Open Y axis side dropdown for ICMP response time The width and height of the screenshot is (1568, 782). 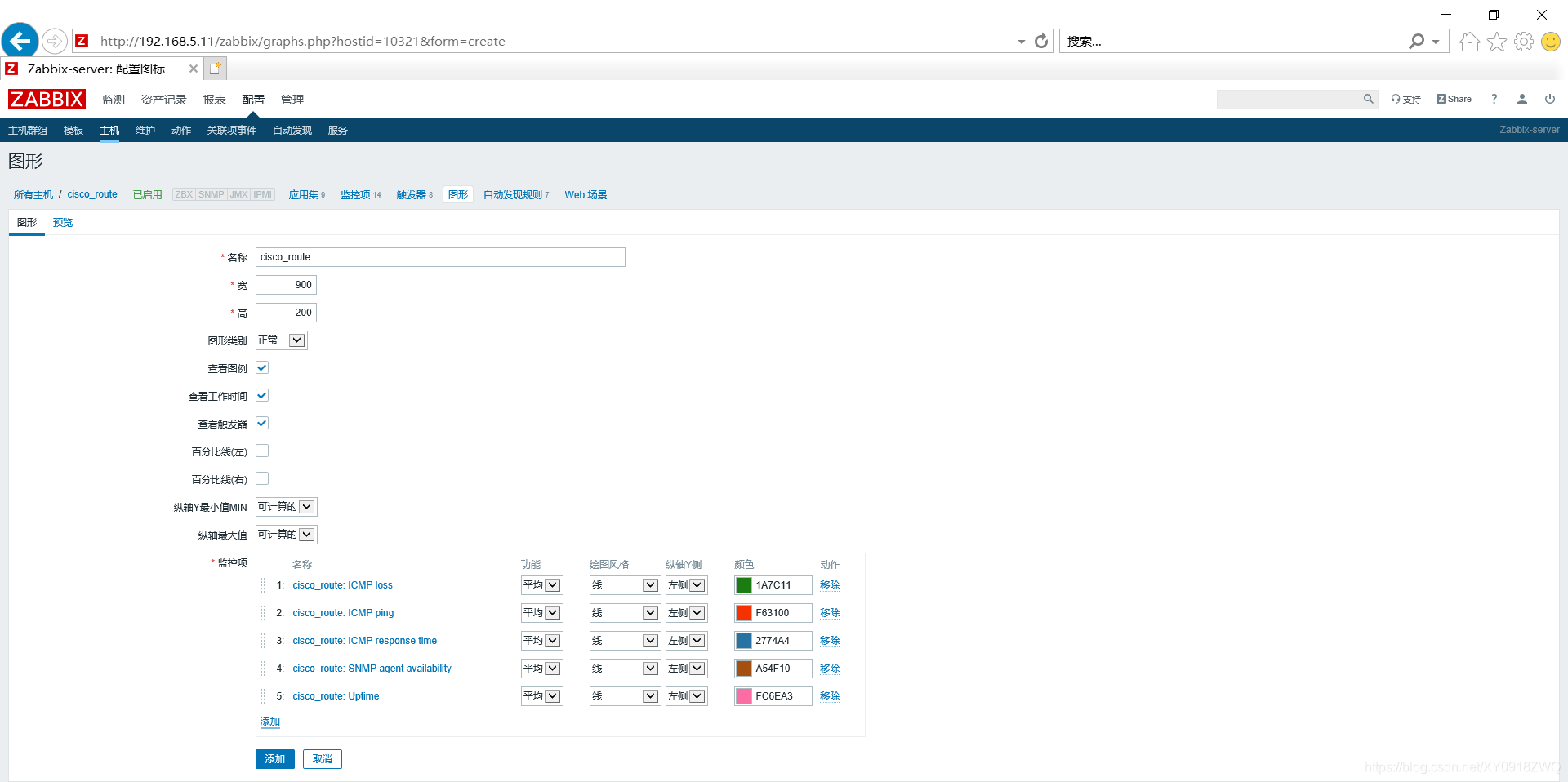686,641
